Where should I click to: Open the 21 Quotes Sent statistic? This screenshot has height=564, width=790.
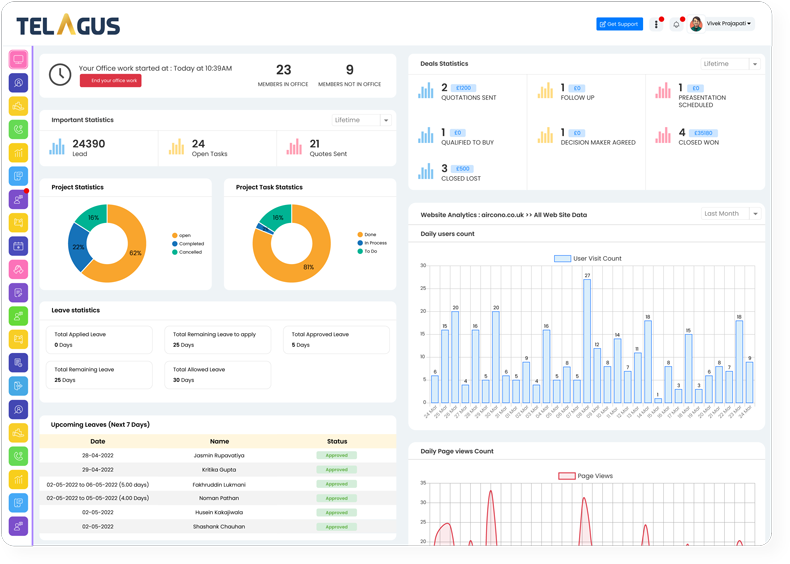click(x=336, y=148)
